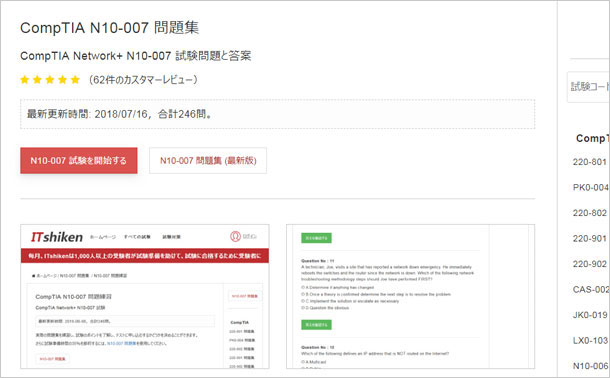Click the CompTIA N10-007 問題集 heading
610x378 pixels.
pos(109,28)
